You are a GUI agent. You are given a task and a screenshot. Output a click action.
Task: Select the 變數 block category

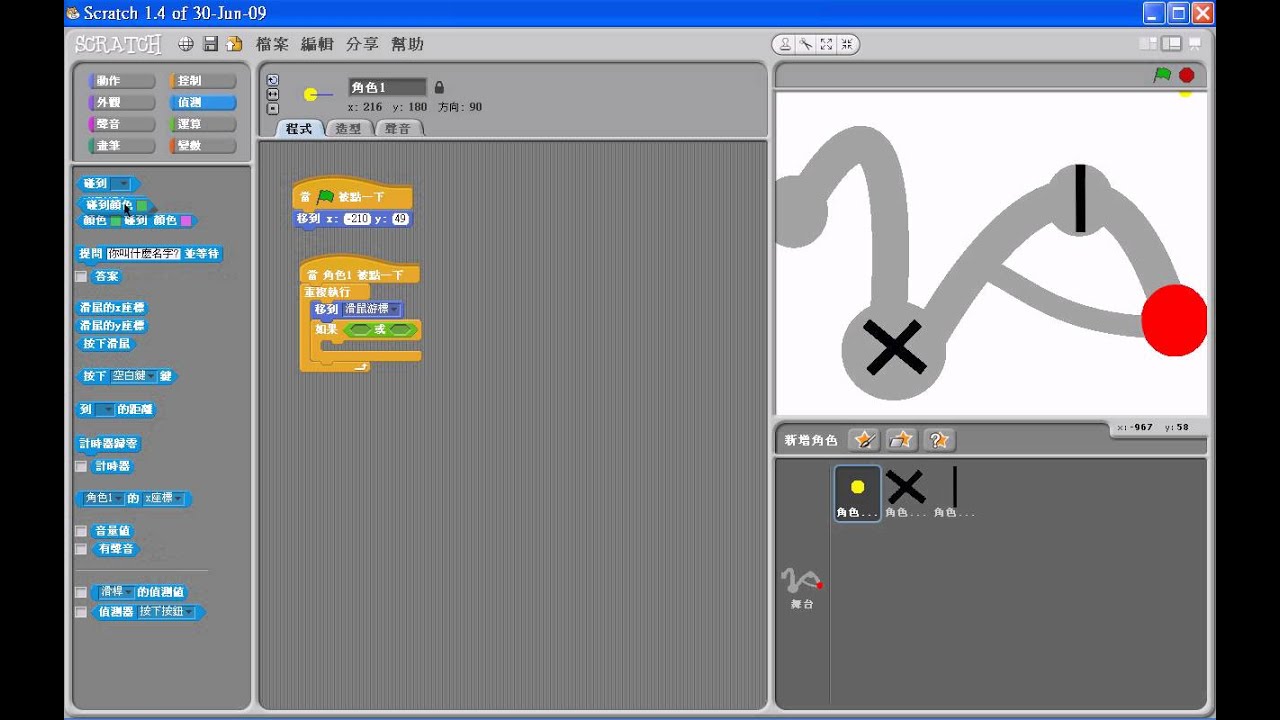[203, 146]
